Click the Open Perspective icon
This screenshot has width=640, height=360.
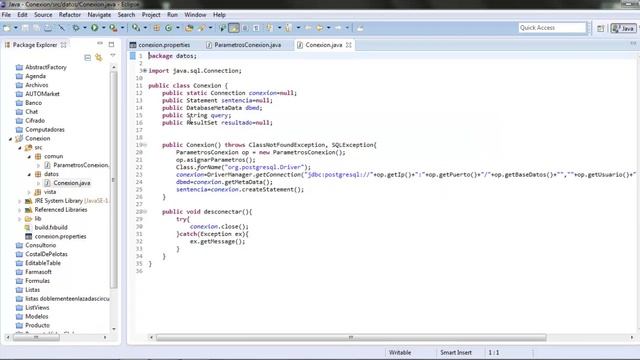point(601,28)
